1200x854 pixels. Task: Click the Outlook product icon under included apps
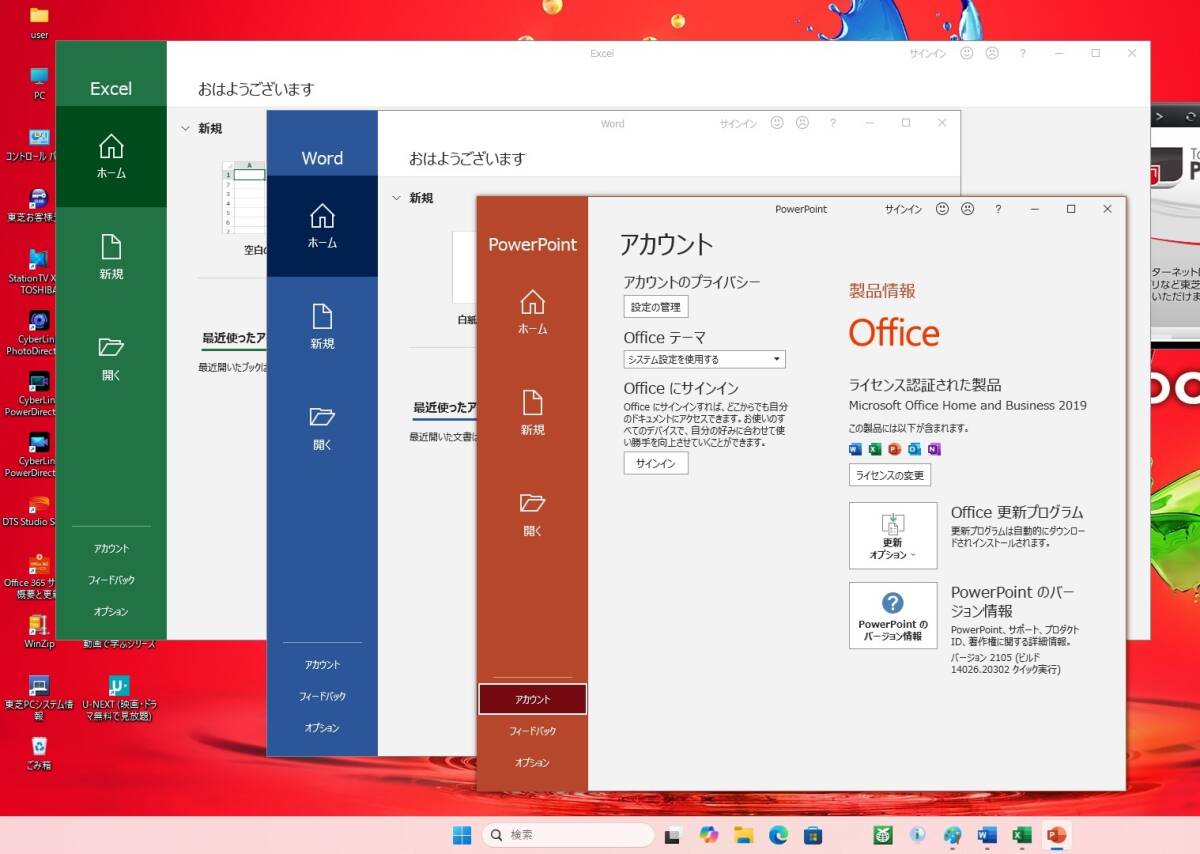point(914,449)
